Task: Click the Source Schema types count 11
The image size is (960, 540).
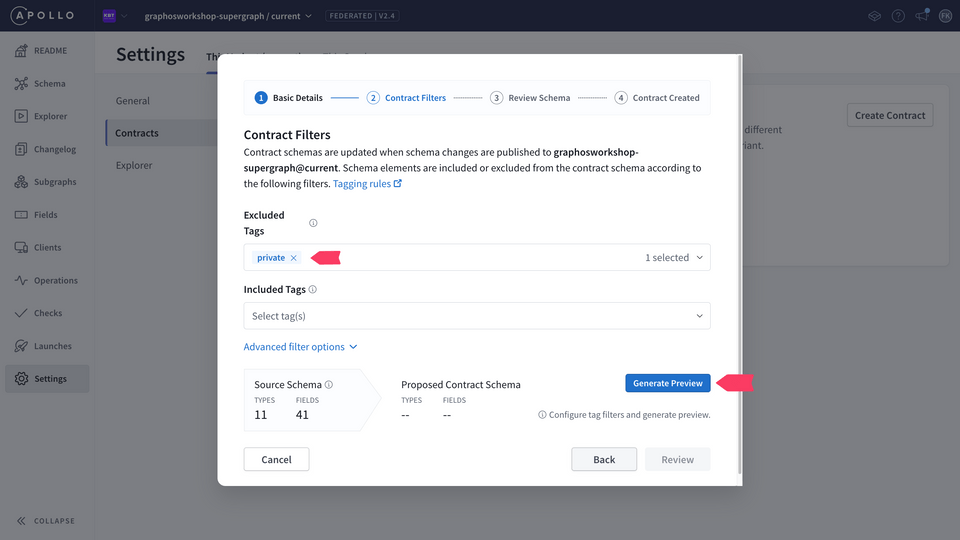Action: click(261, 415)
